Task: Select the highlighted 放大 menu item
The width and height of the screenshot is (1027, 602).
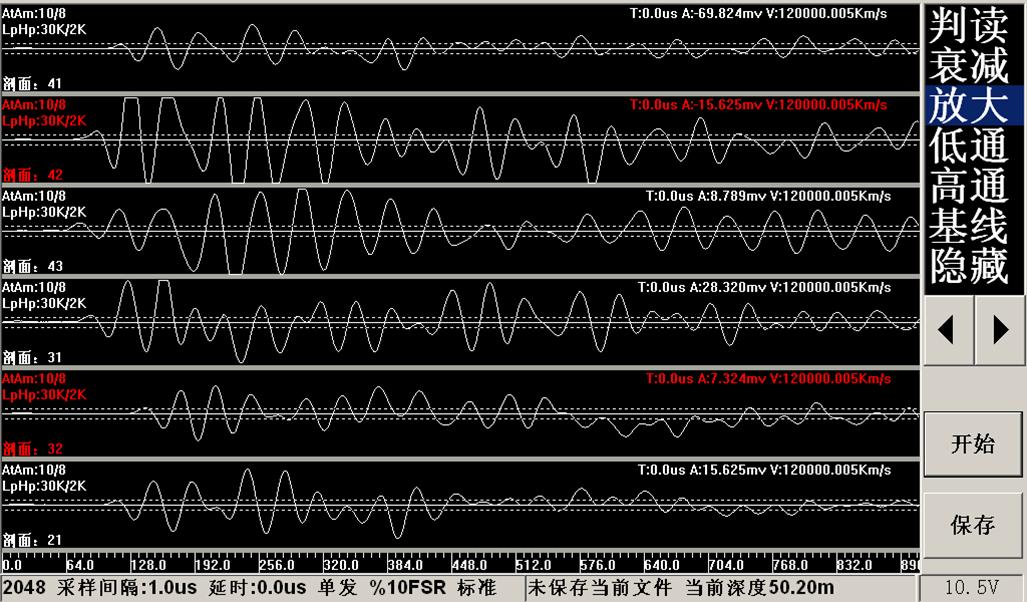Action: (973, 105)
